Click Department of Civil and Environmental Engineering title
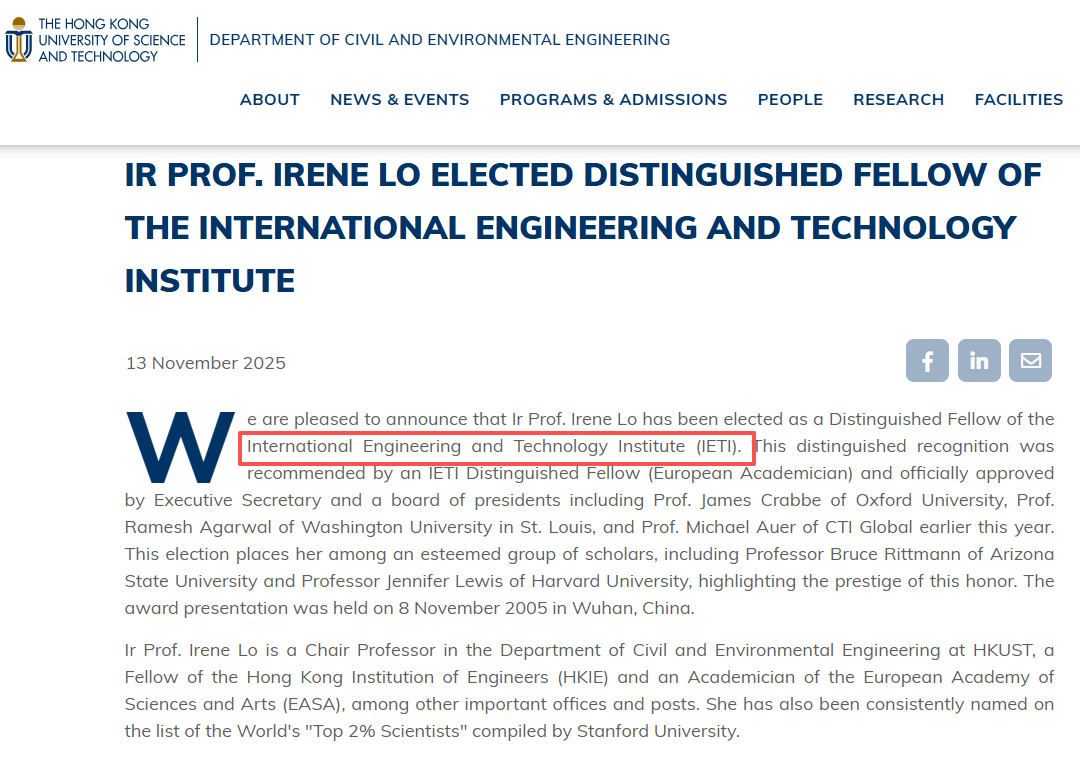This screenshot has width=1080, height=759. click(x=439, y=40)
